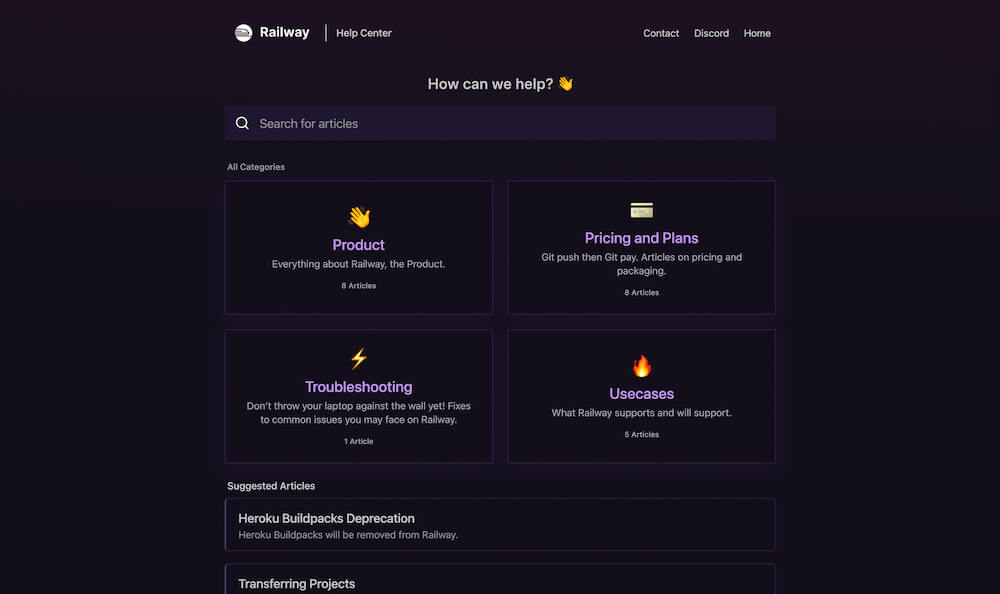Open Pricing and Plans category
The height and width of the screenshot is (594, 1000).
[x=642, y=238]
